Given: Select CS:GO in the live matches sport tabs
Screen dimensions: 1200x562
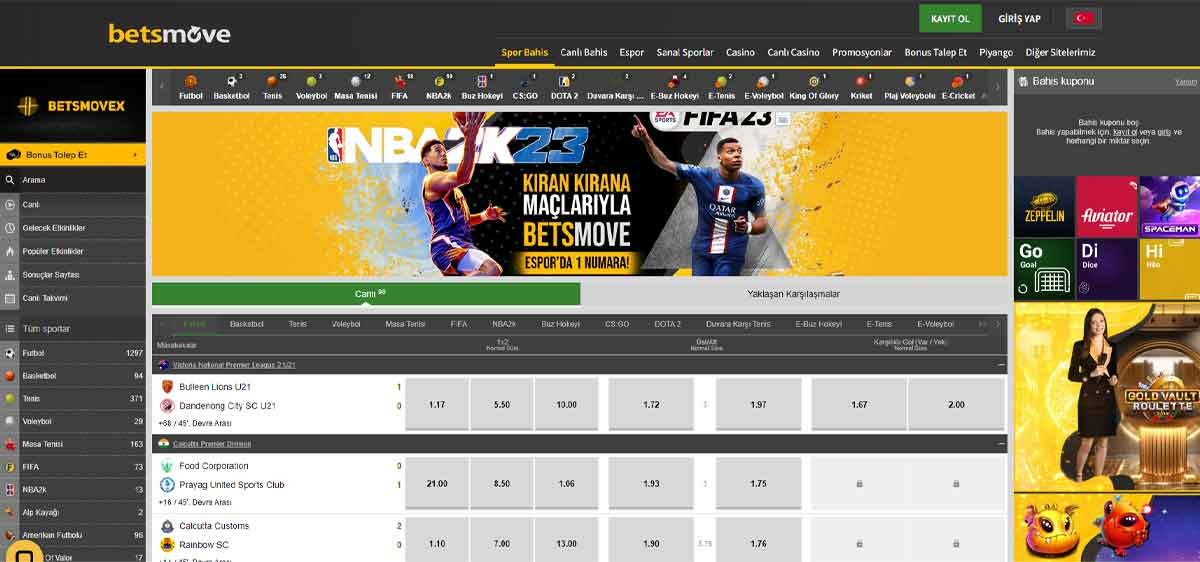Looking at the screenshot, I should click(617, 324).
